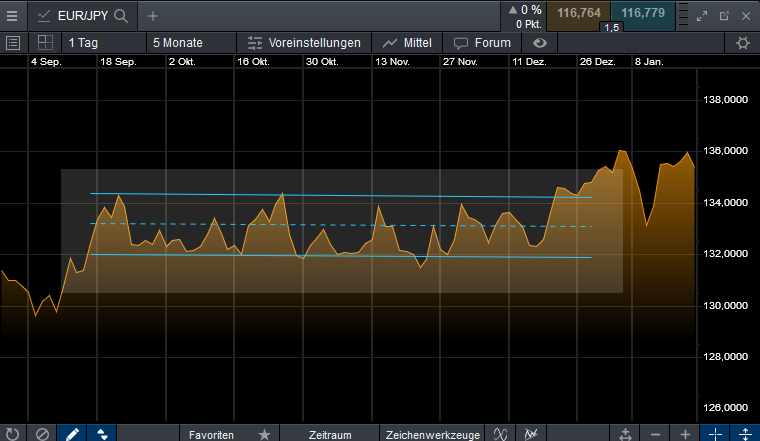Click the layout grid icon
This screenshot has width=760, height=441.
45,43
